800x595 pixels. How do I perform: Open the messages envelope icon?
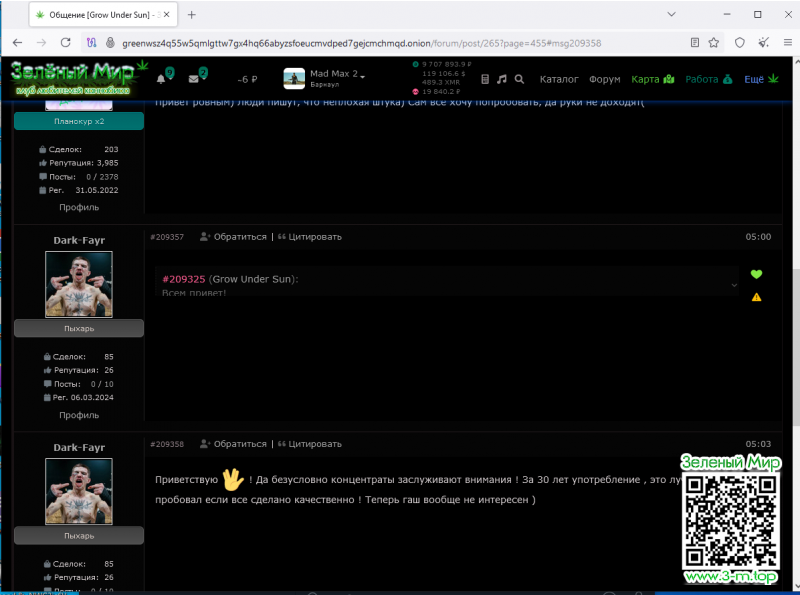pyautogui.click(x=195, y=79)
